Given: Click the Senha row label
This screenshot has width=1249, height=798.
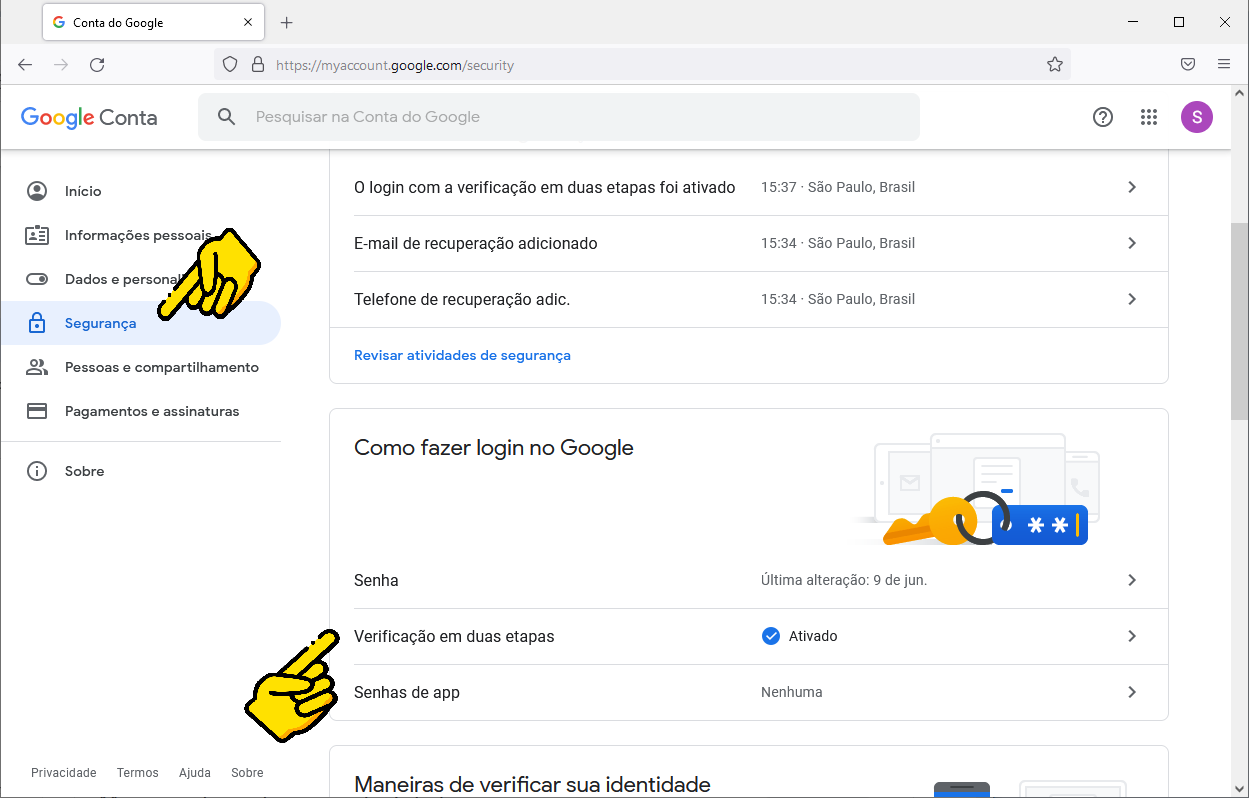Looking at the screenshot, I should 376,580.
